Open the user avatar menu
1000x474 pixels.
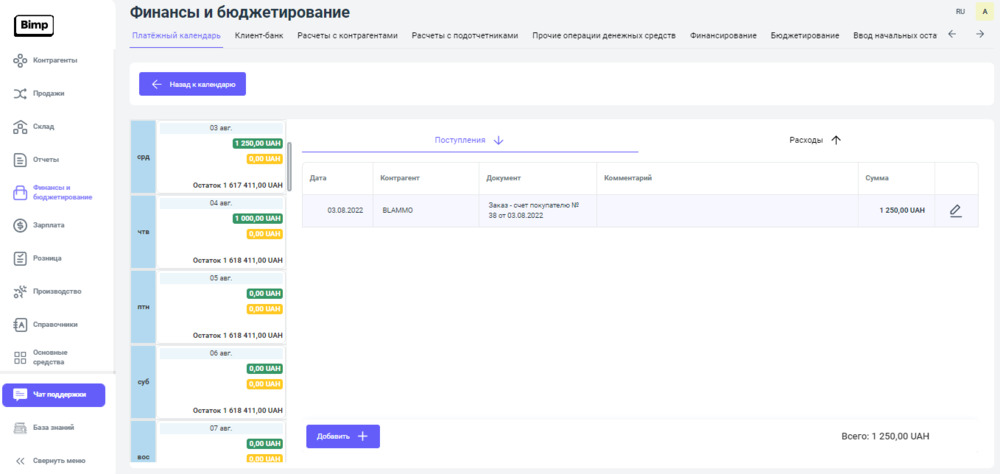coord(983,11)
